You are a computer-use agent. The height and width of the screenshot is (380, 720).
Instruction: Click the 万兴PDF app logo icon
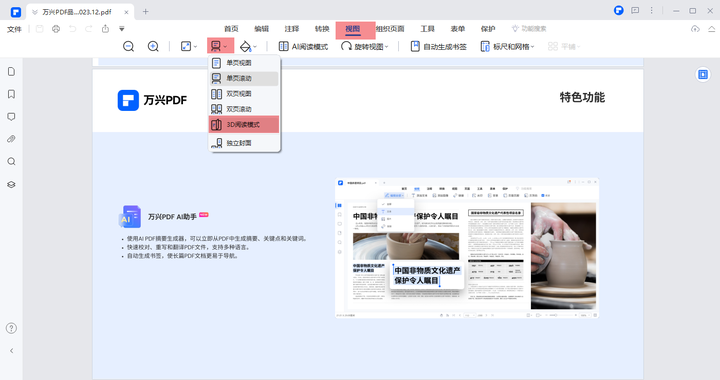tap(16, 12)
